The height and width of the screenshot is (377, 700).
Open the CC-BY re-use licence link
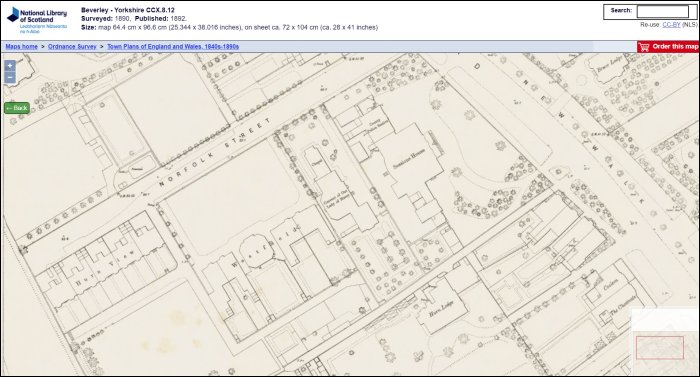[x=671, y=25]
